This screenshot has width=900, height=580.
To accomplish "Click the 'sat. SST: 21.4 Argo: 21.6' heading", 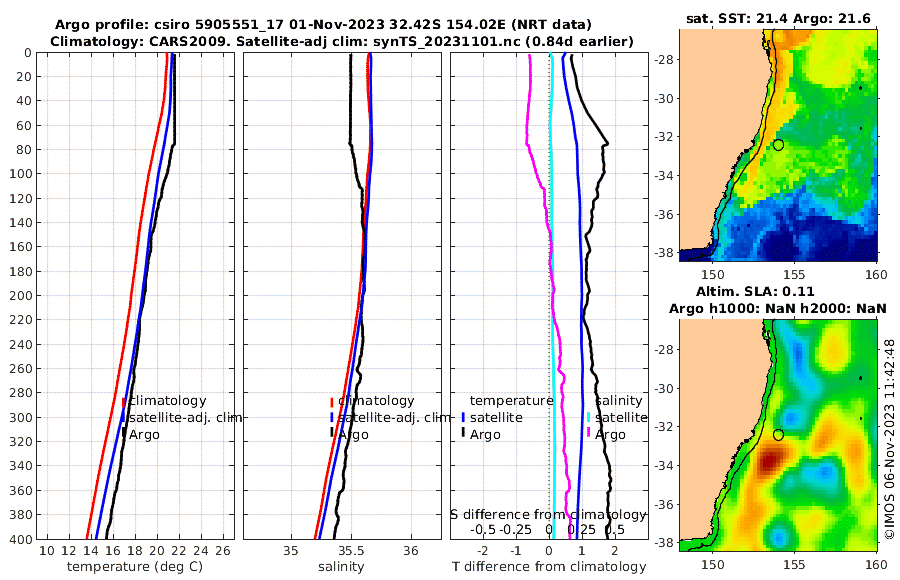I will (778, 18).
